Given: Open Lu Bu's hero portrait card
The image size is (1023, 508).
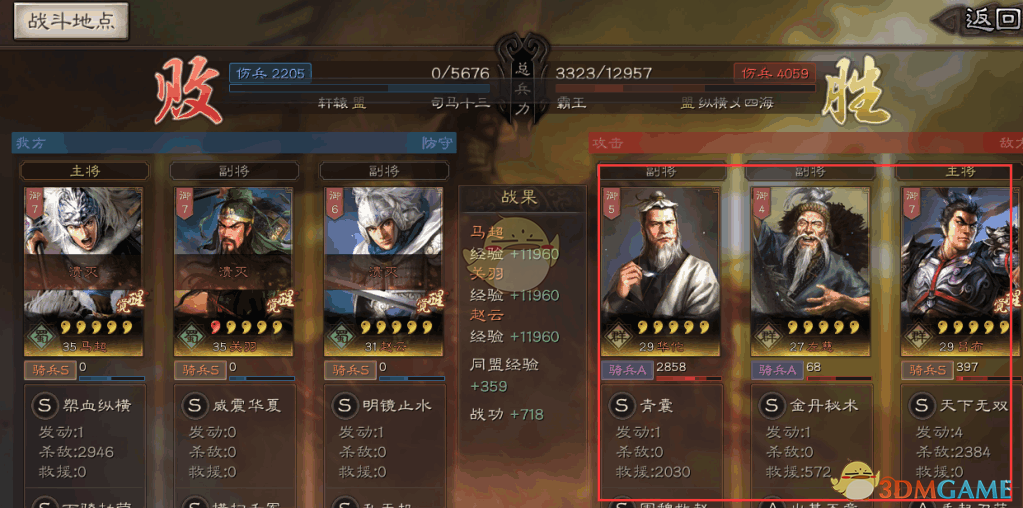Looking at the screenshot, I should click(x=962, y=272).
